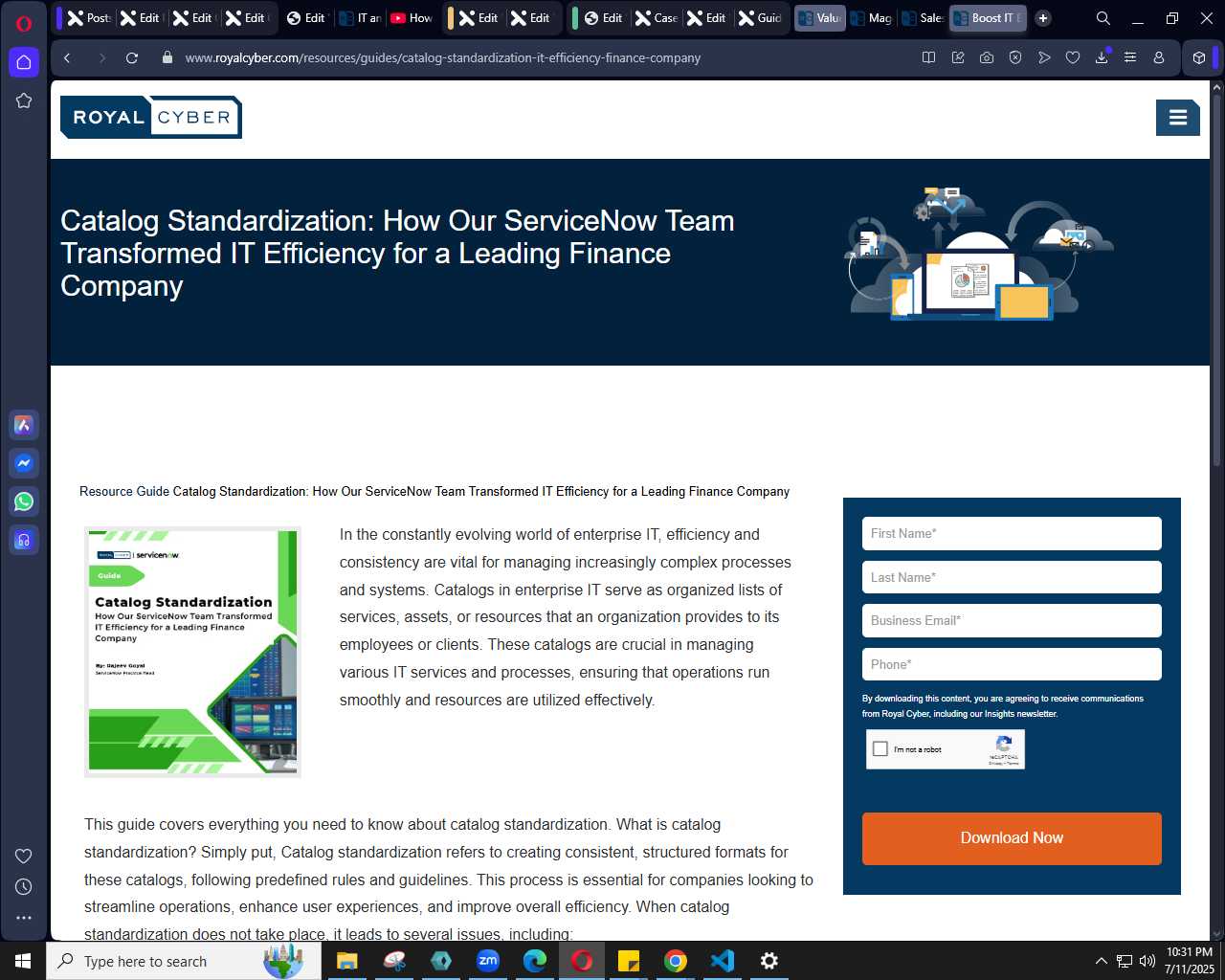Viewport: 1225px width, 980px height.
Task: Open the music player sidebar icon
Action: tap(24, 540)
